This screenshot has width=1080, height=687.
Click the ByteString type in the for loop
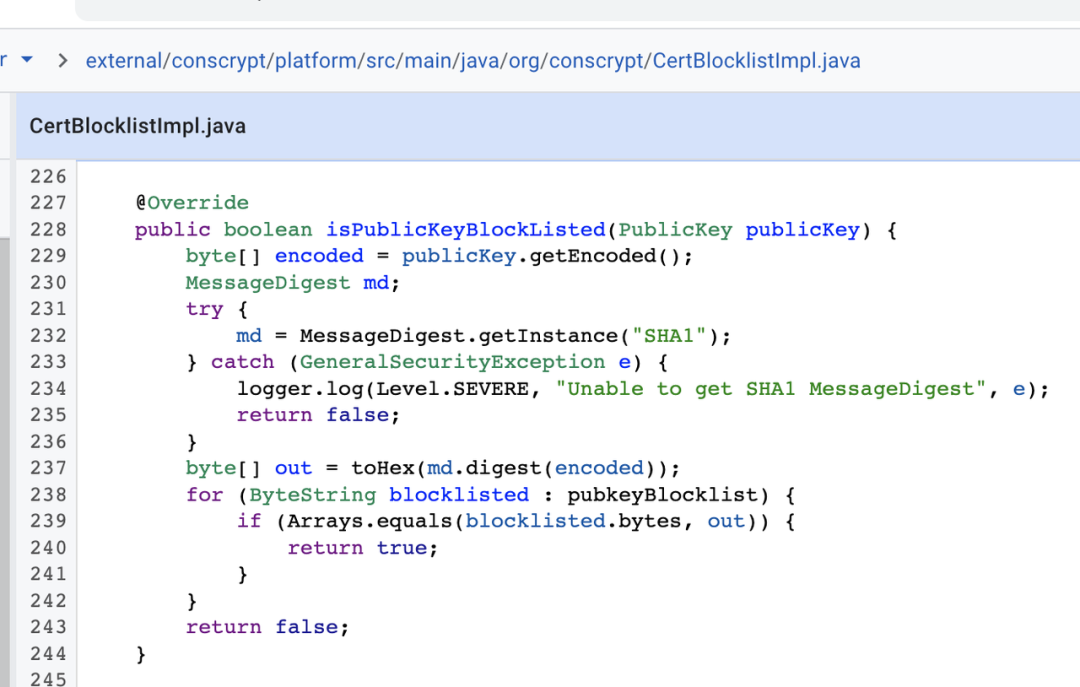coord(313,495)
